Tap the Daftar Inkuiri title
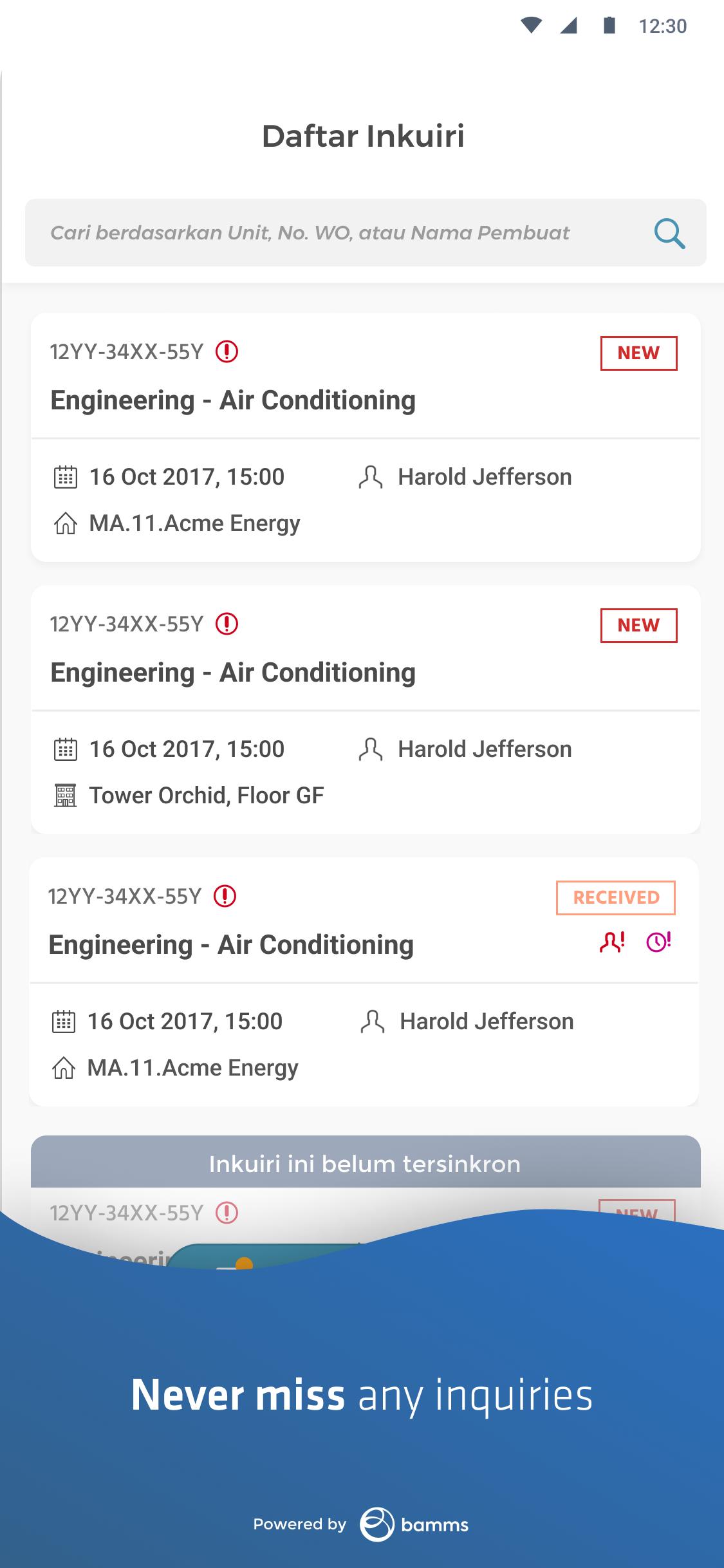Viewport: 724px width, 1568px height. (363, 136)
